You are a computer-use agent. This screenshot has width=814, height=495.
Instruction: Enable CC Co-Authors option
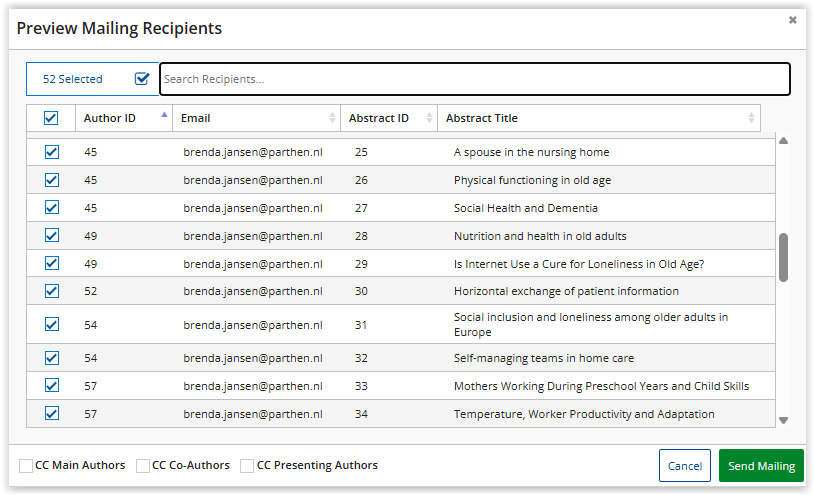143,466
